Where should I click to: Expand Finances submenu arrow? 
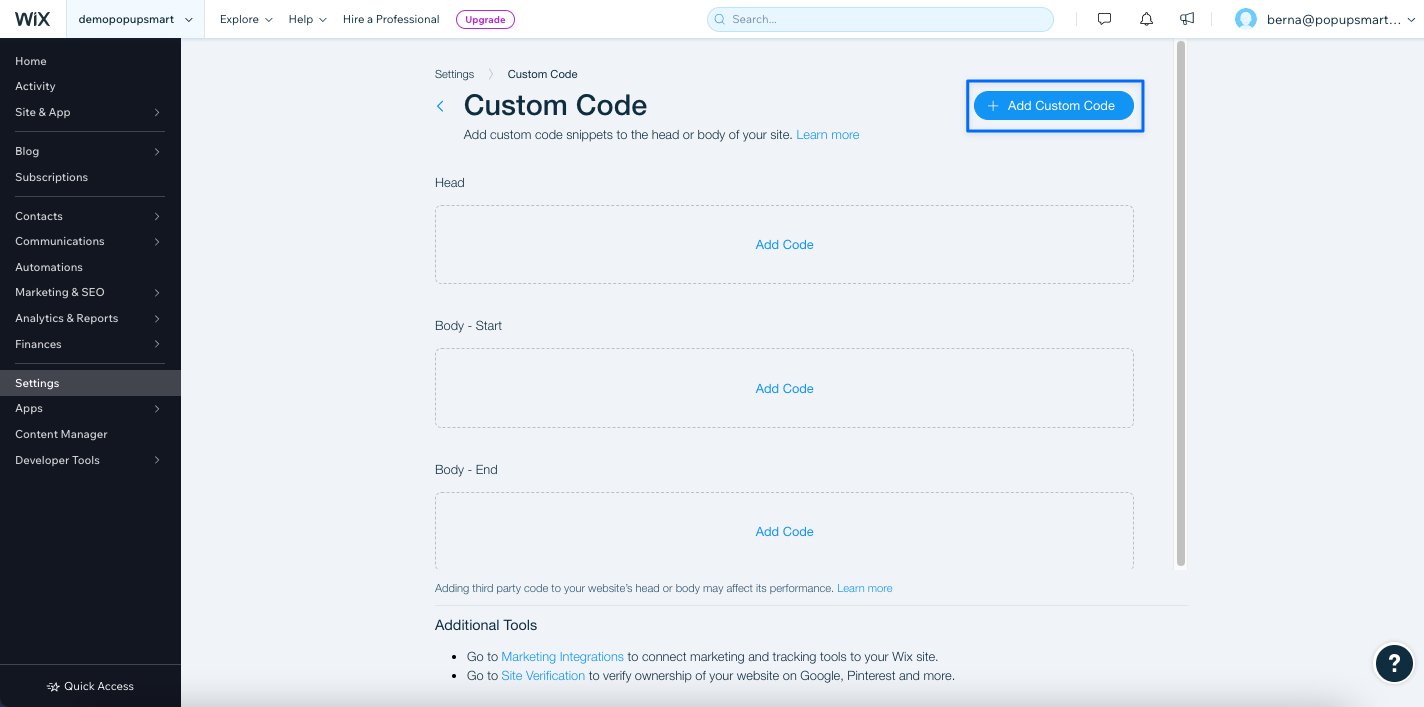(x=157, y=345)
